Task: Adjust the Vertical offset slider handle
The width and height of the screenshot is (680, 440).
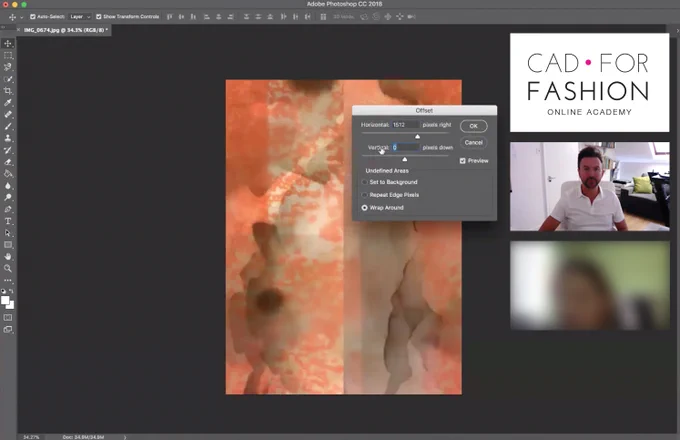Action: [405, 160]
